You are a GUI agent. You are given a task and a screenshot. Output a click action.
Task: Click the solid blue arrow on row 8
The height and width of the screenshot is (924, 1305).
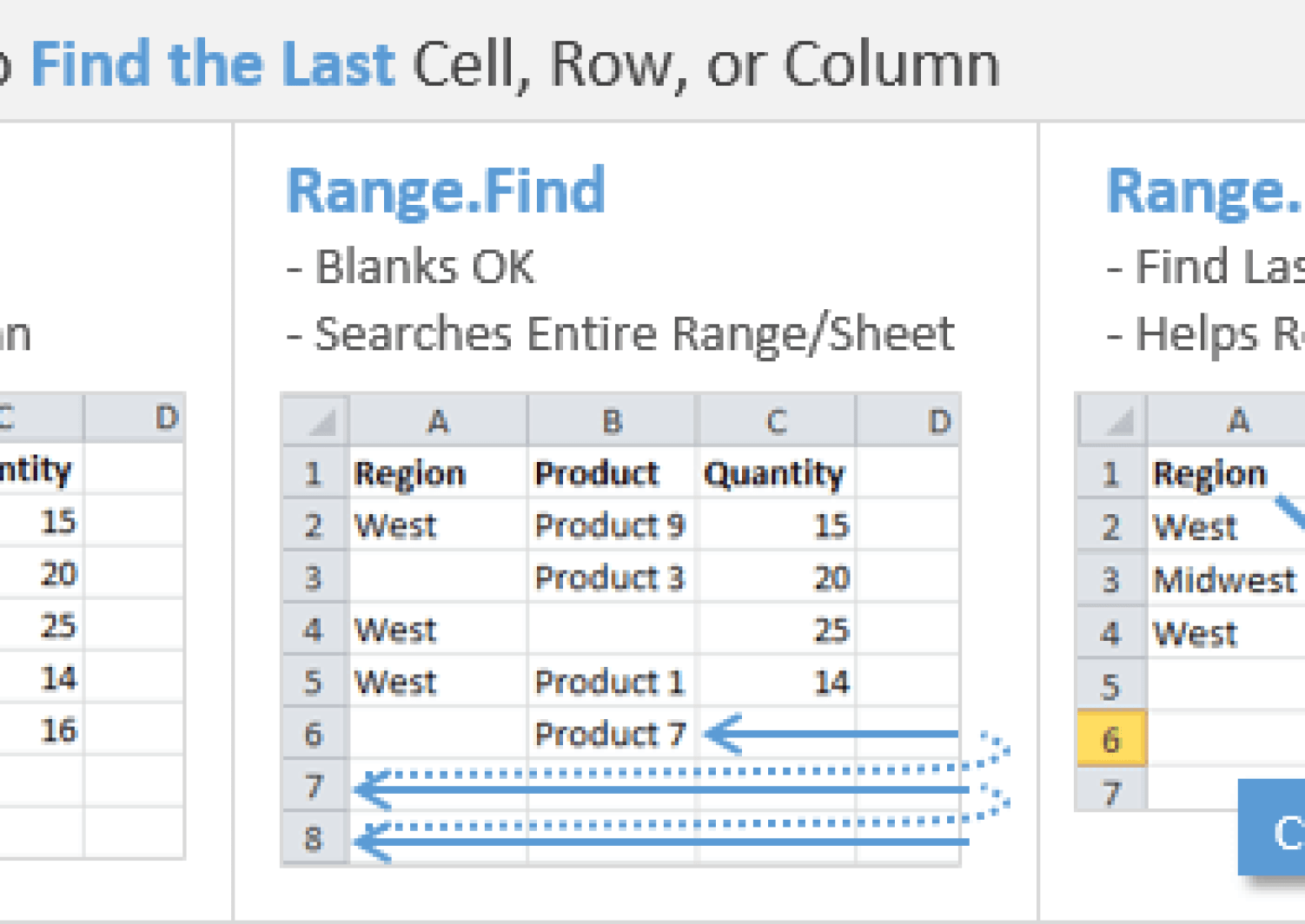coord(652,841)
